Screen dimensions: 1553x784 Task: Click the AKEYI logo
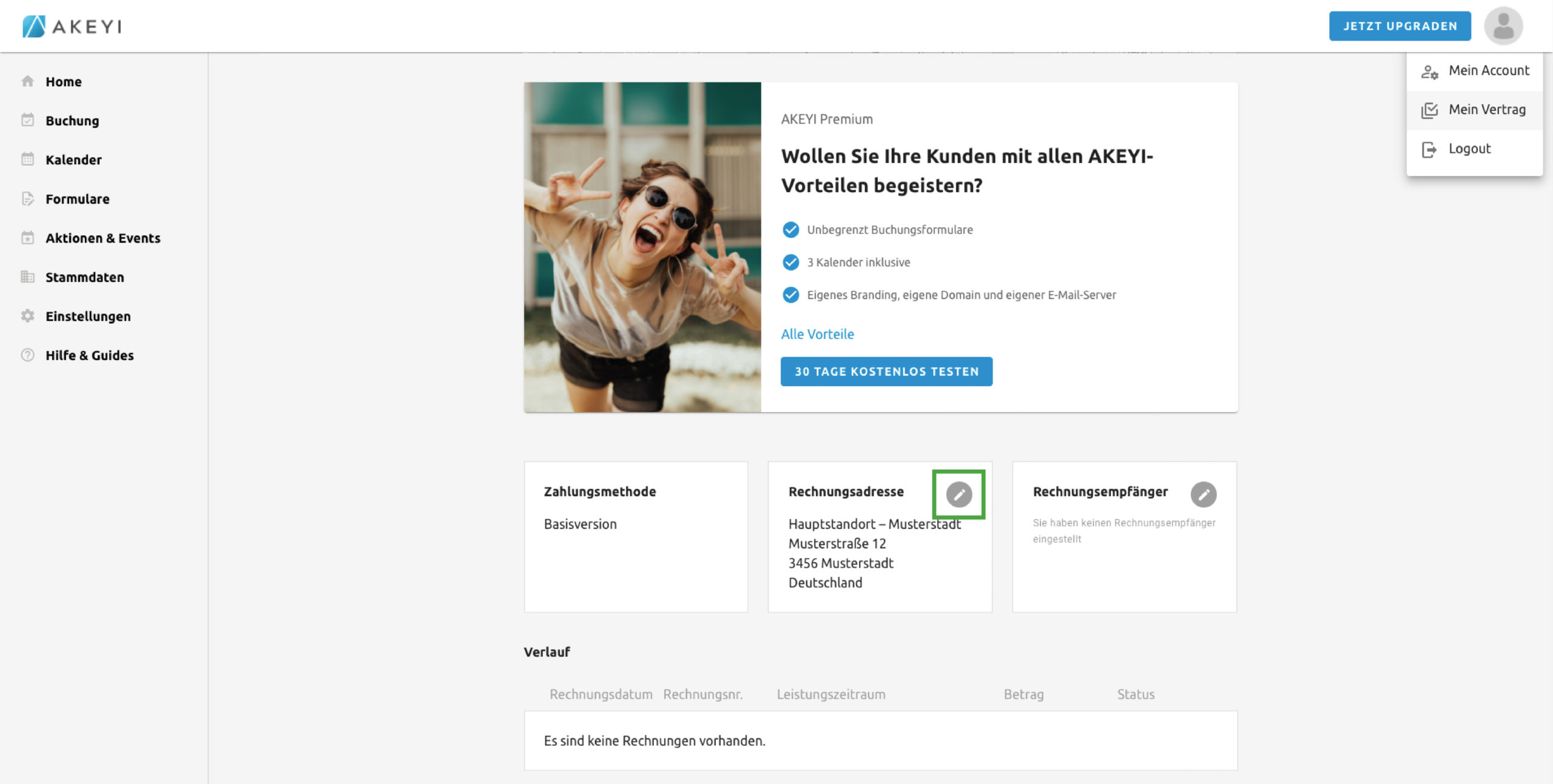pos(72,26)
